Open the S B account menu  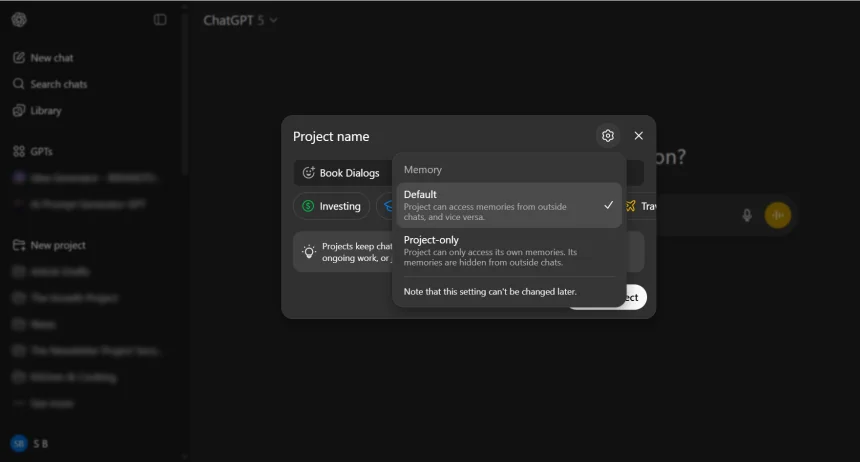tap(30, 443)
